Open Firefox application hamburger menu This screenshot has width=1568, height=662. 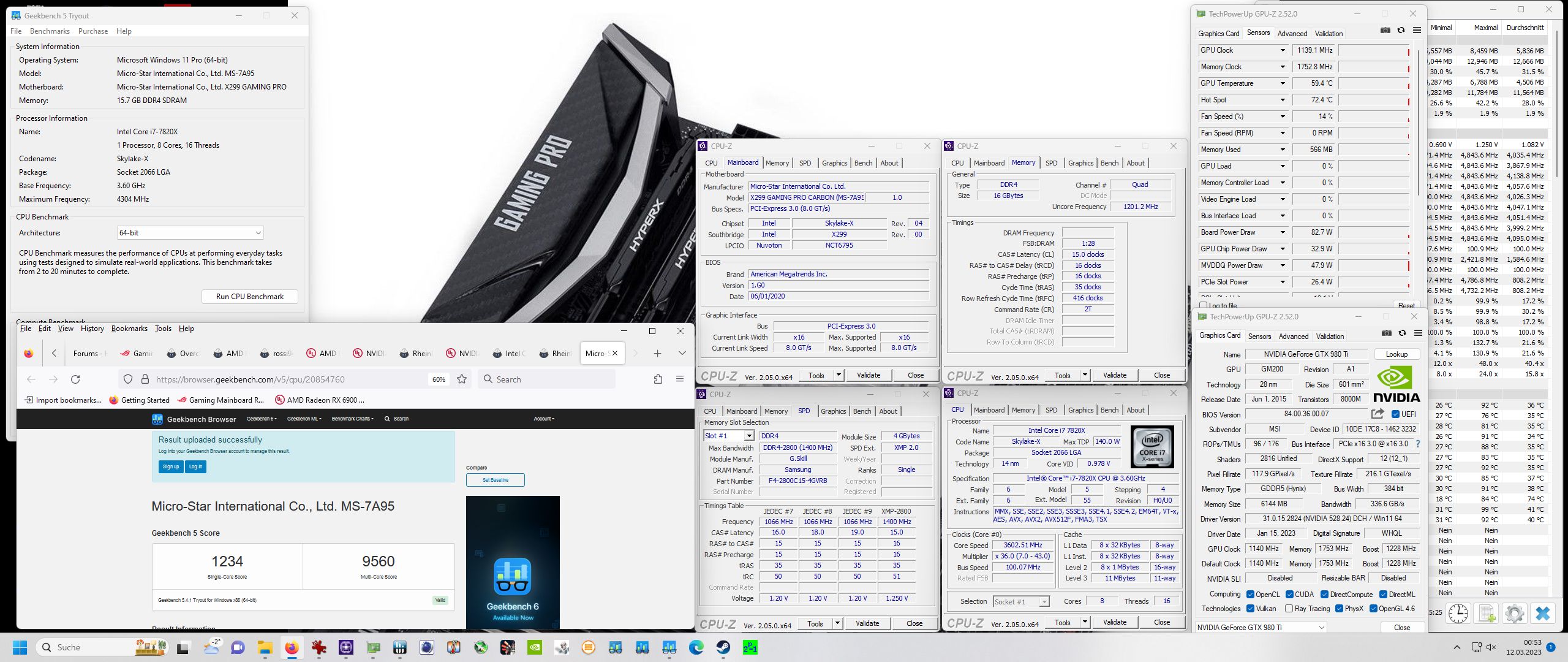tap(680, 379)
